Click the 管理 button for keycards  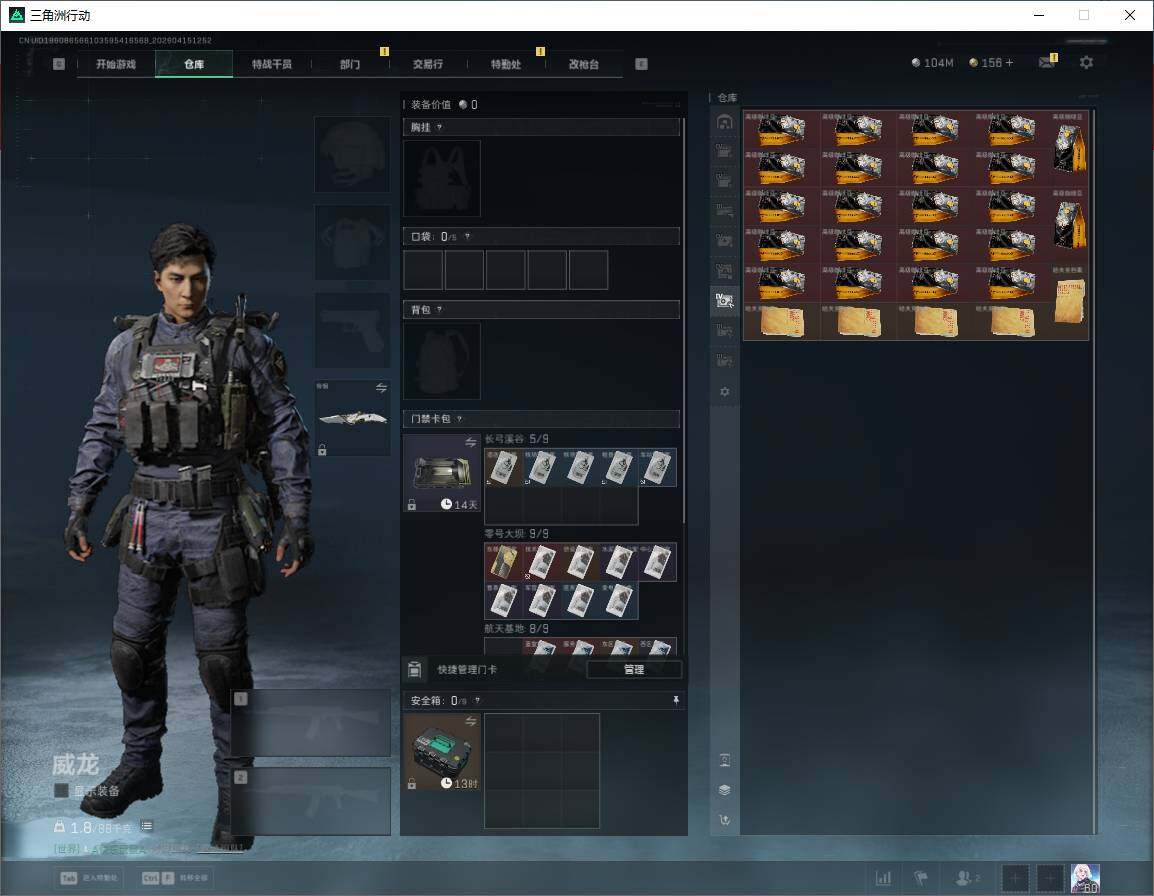tap(634, 670)
